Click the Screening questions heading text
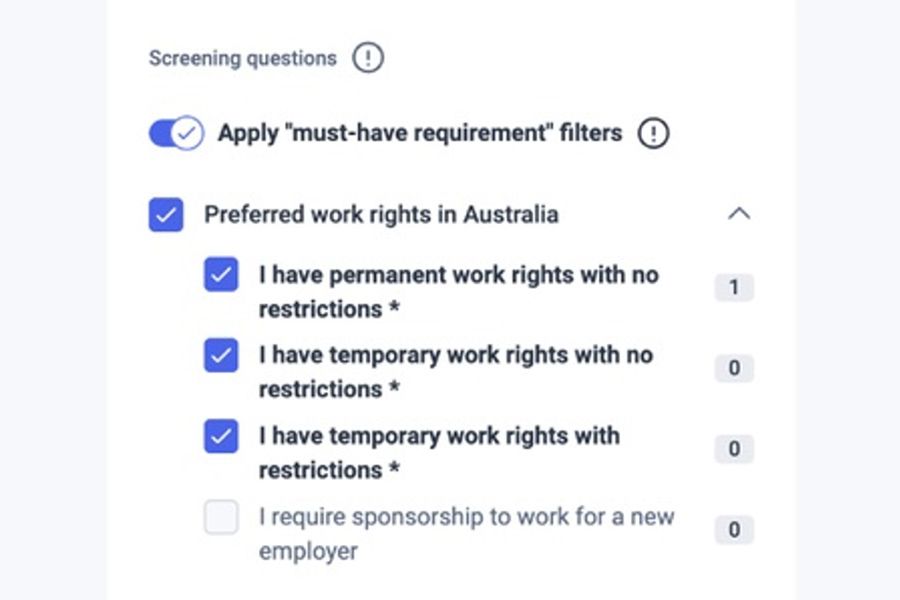Image resolution: width=900 pixels, height=600 pixels. [243, 58]
